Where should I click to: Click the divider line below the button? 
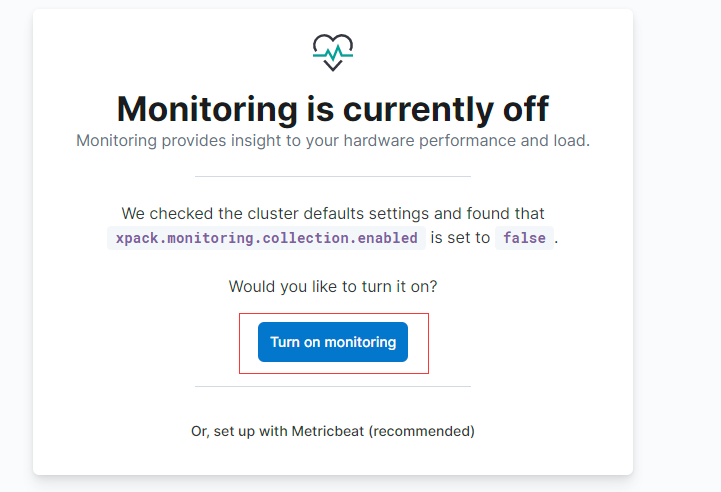(332, 386)
